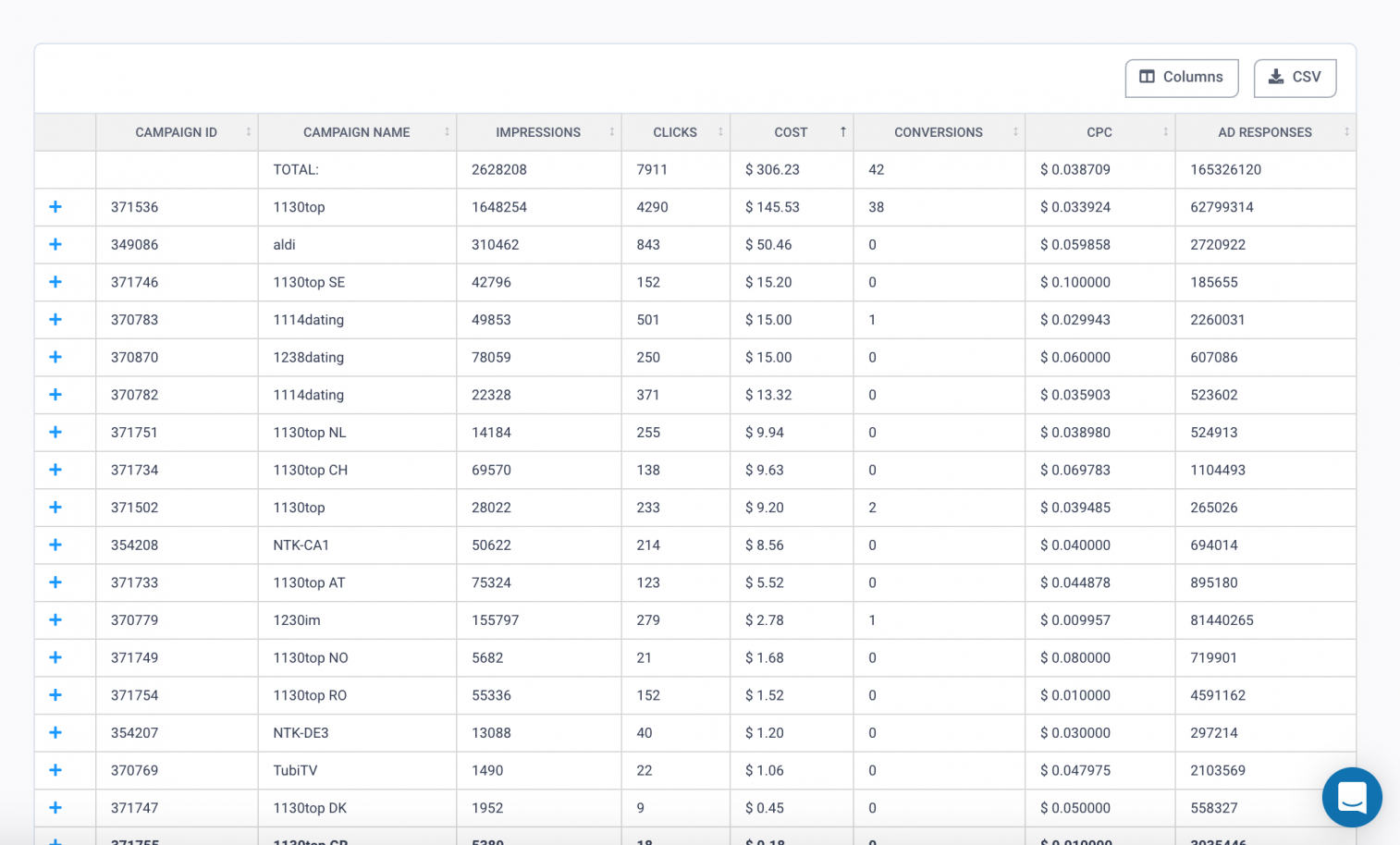Screen dimensions: 1400x845
Task: Sort by Ad Responses column header
Action: point(1265,132)
